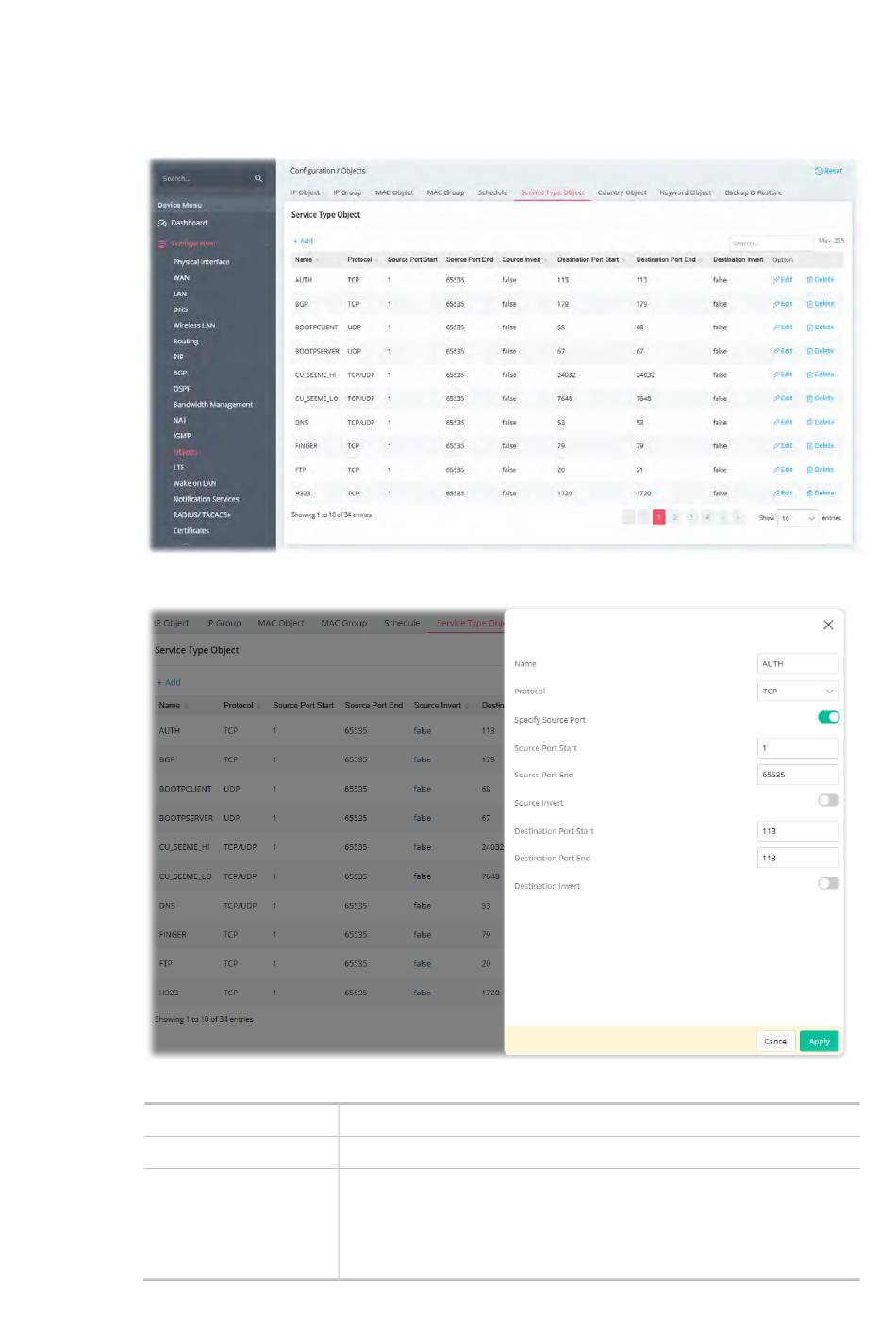Image resolution: width=896 pixels, height=1318 pixels.
Task: Edit the FINGER service entry
Action: [783, 446]
